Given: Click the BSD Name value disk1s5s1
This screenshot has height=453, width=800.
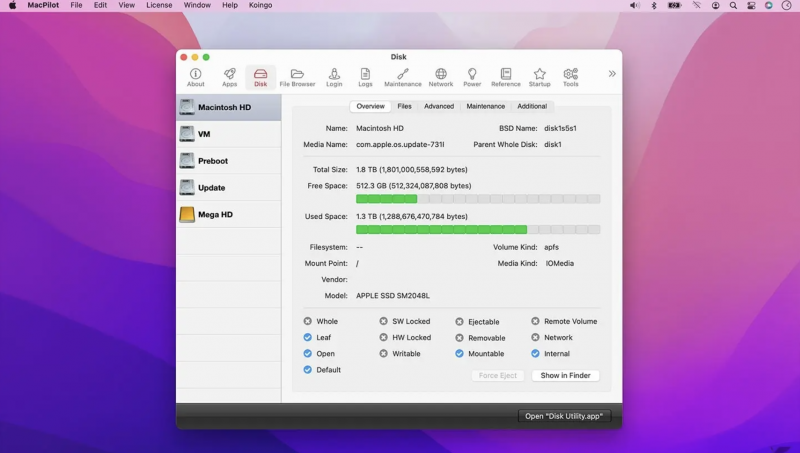Looking at the screenshot, I should tap(560, 129).
